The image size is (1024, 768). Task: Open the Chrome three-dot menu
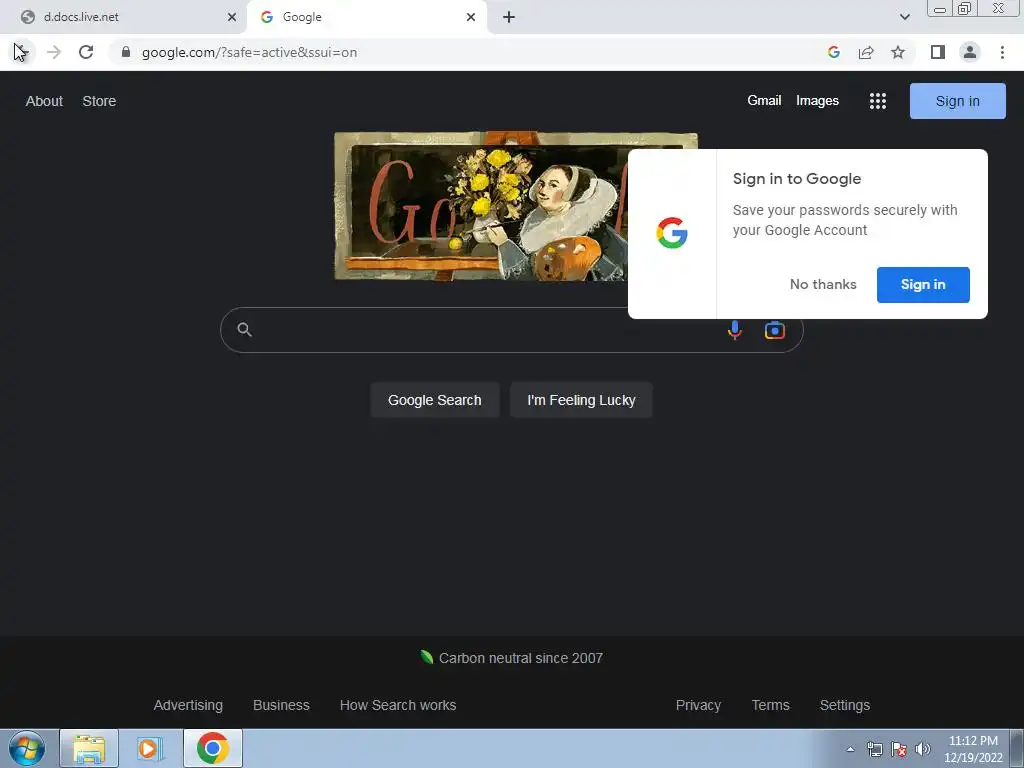(1002, 52)
